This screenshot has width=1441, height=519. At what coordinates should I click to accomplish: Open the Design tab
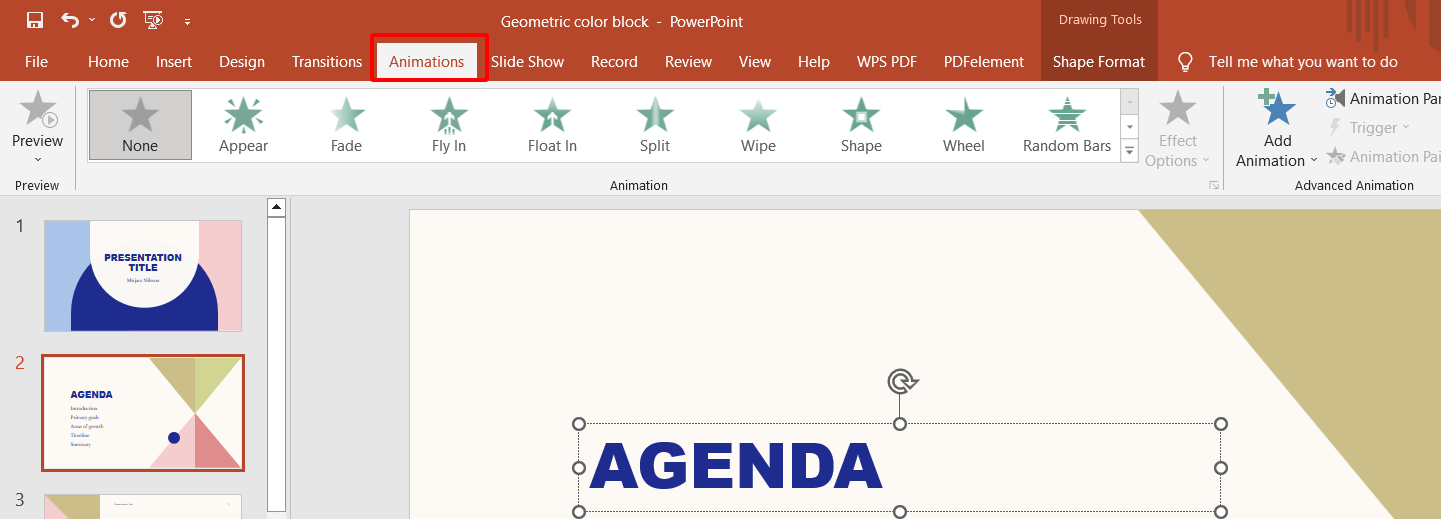(x=242, y=62)
